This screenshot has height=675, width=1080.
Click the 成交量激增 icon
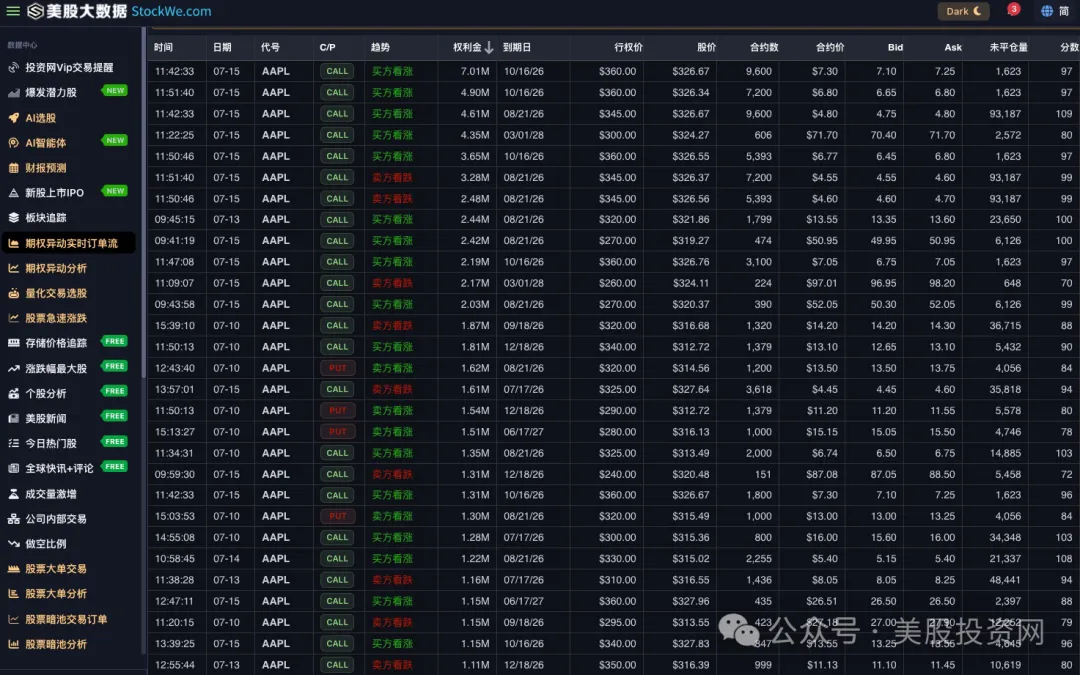(13, 494)
